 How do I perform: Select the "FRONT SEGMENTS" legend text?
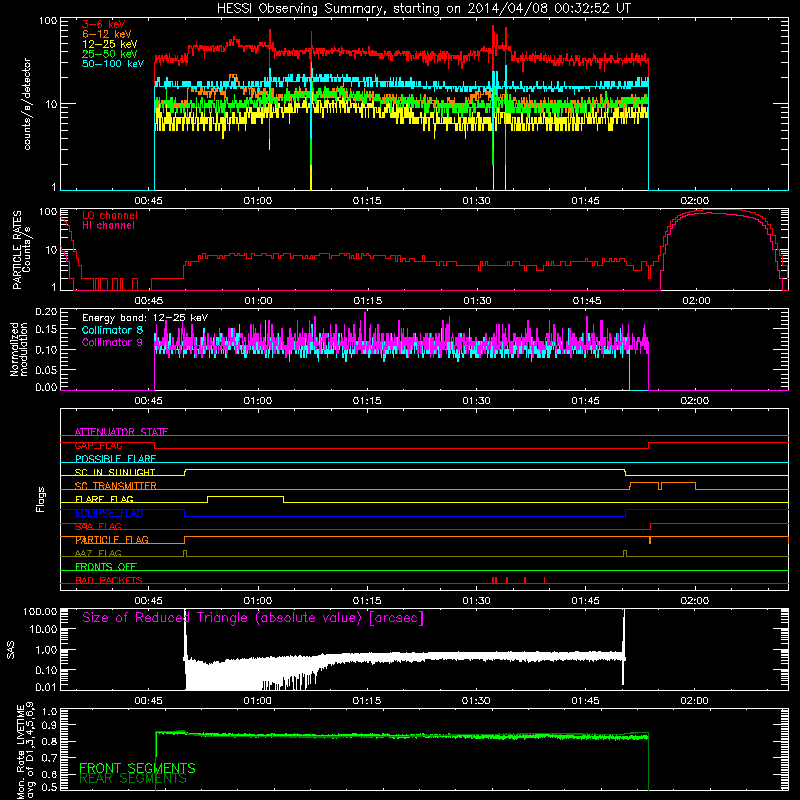tap(137, 768)
